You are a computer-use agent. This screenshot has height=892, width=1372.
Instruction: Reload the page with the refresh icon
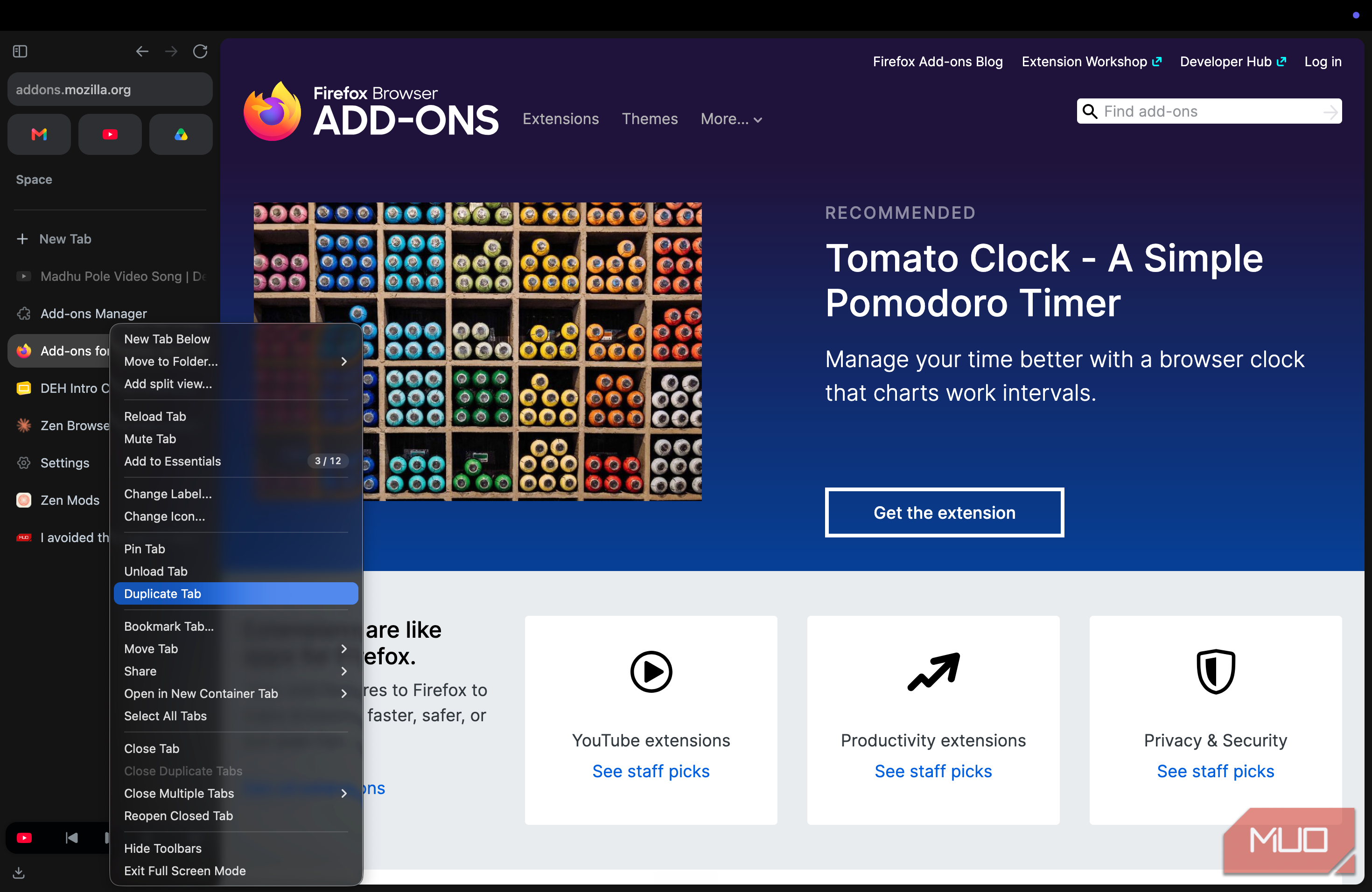pos(200,51)
